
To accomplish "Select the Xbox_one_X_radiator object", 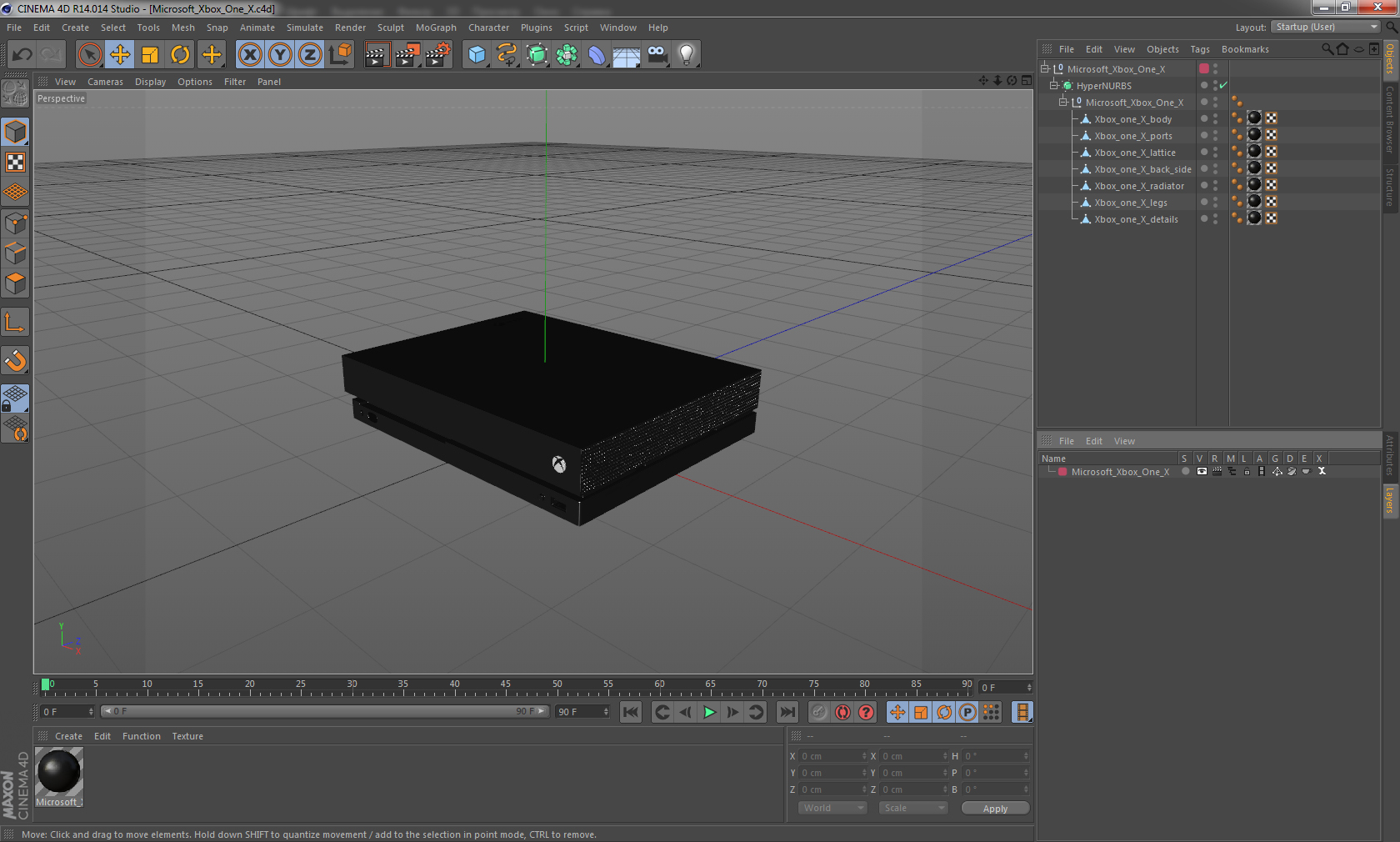I will tap(1138, 186).
